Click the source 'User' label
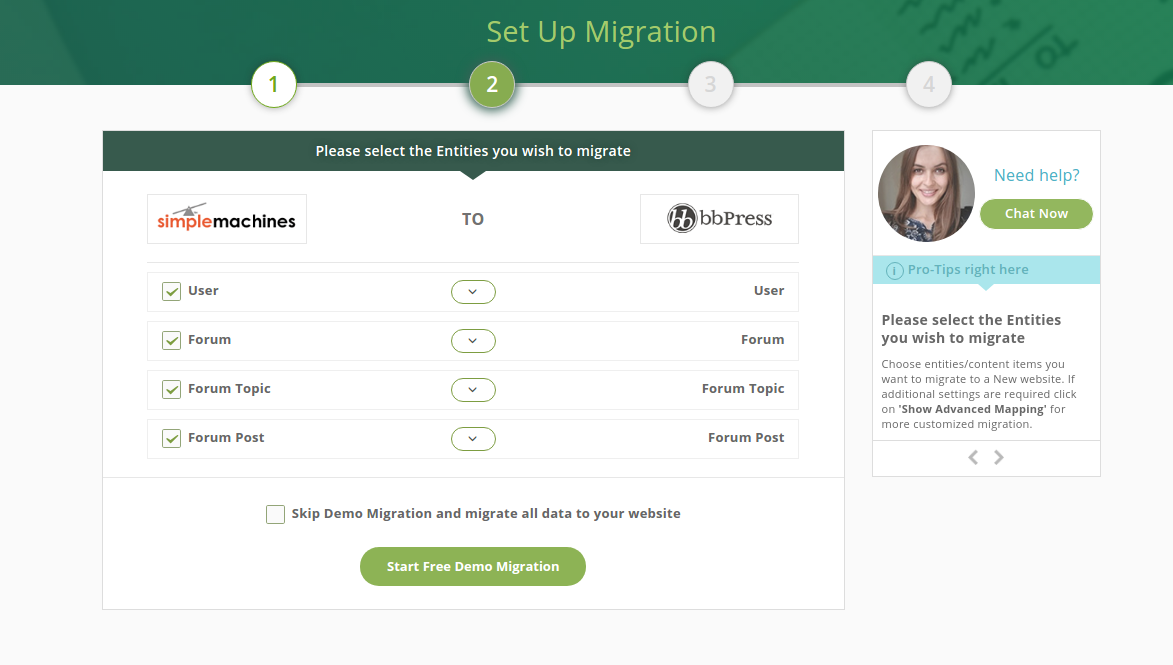The height and width of the screenshot is (665, 1173). coord(203,291)
